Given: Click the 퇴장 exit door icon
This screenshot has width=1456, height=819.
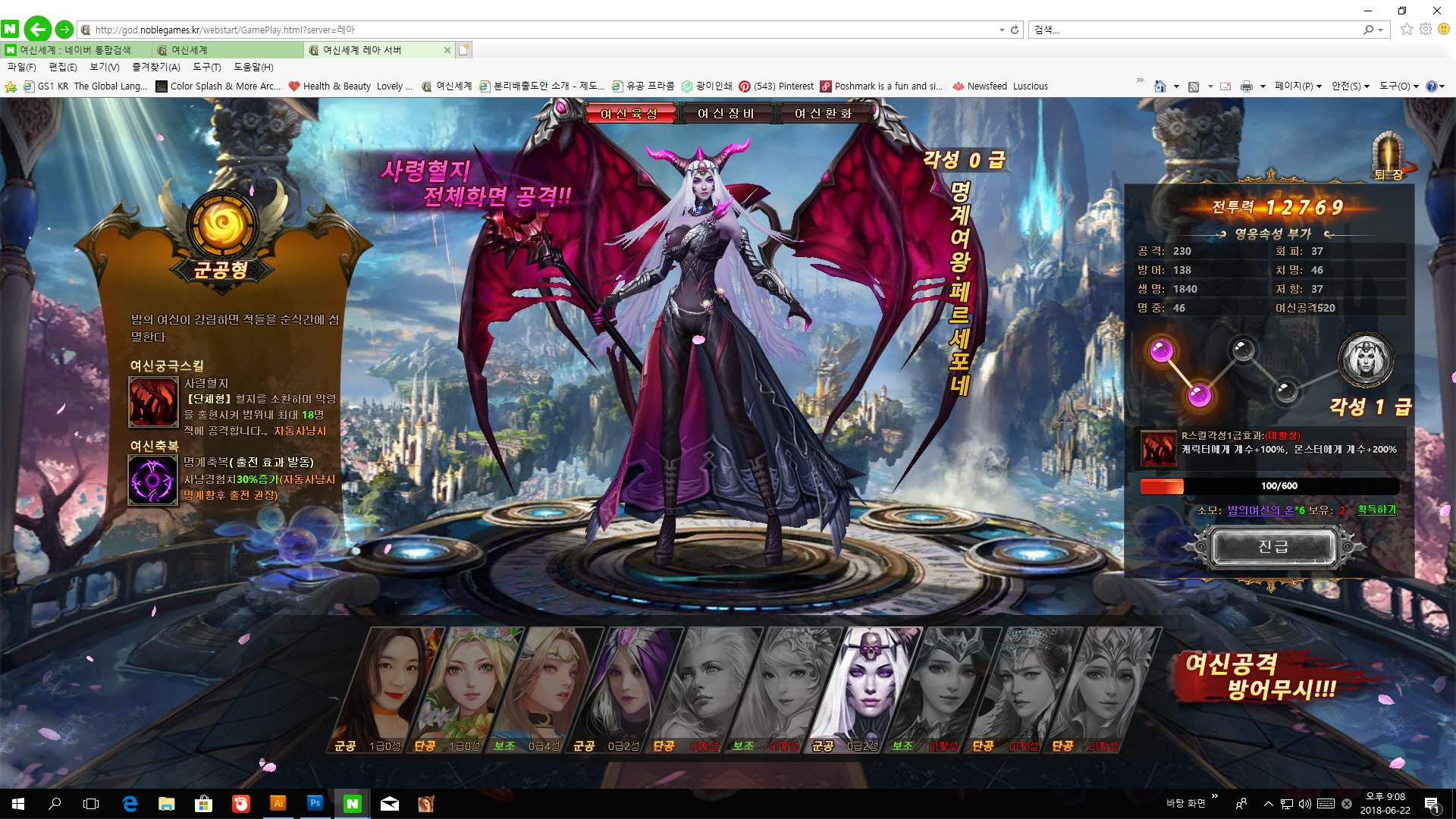Looking at the screenshot, I should click(x=1389, y=157).
